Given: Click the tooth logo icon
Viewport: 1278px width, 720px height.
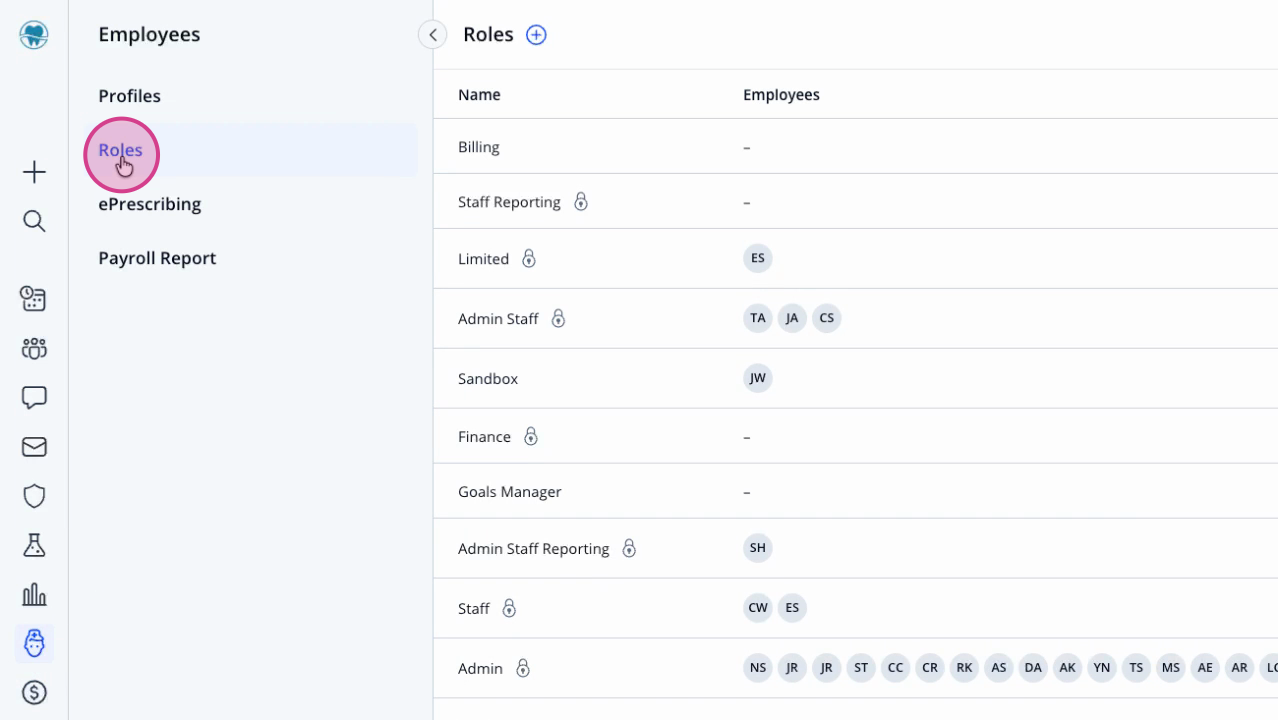Looking at the screenshot, I should click(x=34, y=35).
